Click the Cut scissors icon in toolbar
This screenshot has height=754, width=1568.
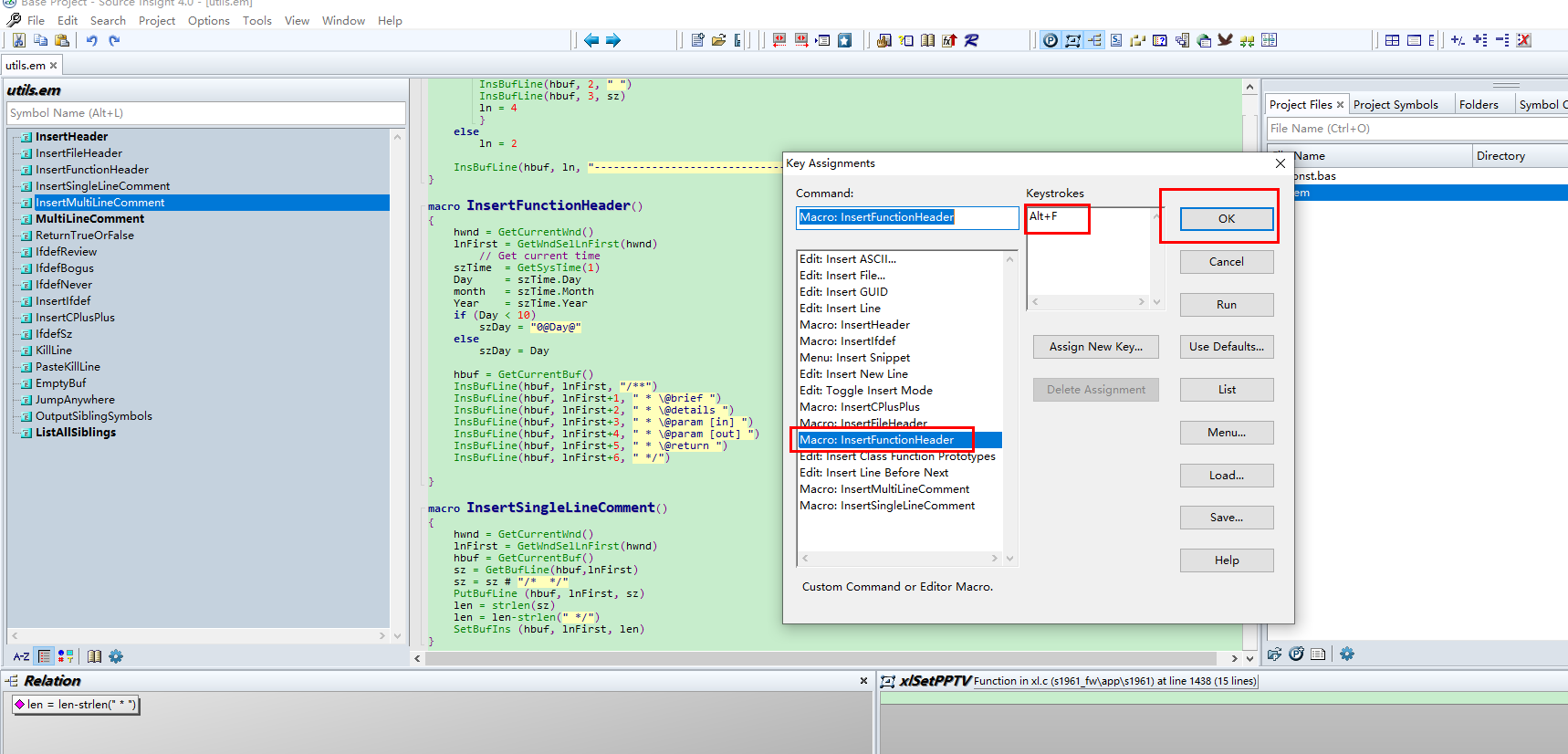click(19, 40)
